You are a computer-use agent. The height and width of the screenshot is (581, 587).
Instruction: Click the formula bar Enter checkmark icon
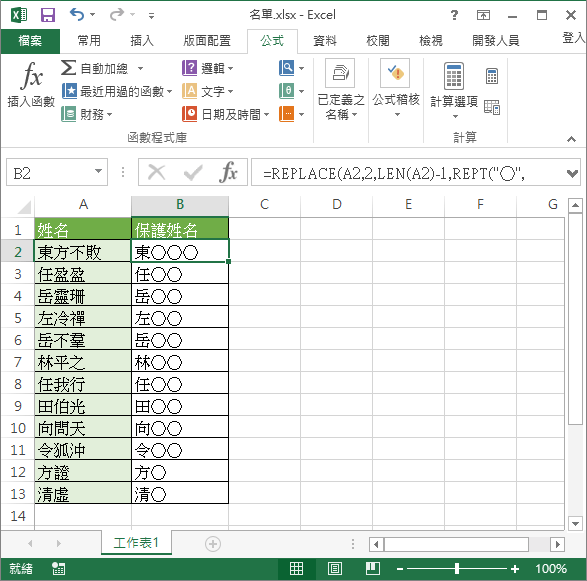coord(193,173)
